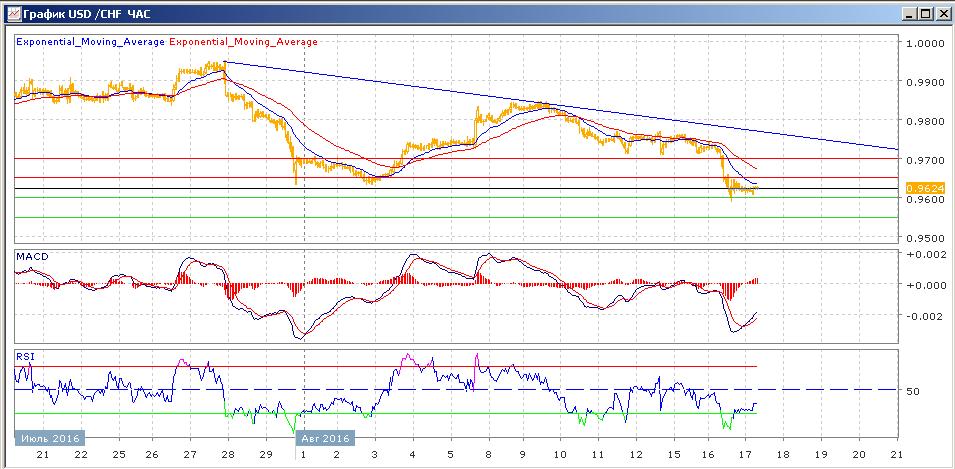Select the blue Exponential_Moving_Average legend label
Image resolution: width=955 pixels, height=469 pixels.
(90, 42)
